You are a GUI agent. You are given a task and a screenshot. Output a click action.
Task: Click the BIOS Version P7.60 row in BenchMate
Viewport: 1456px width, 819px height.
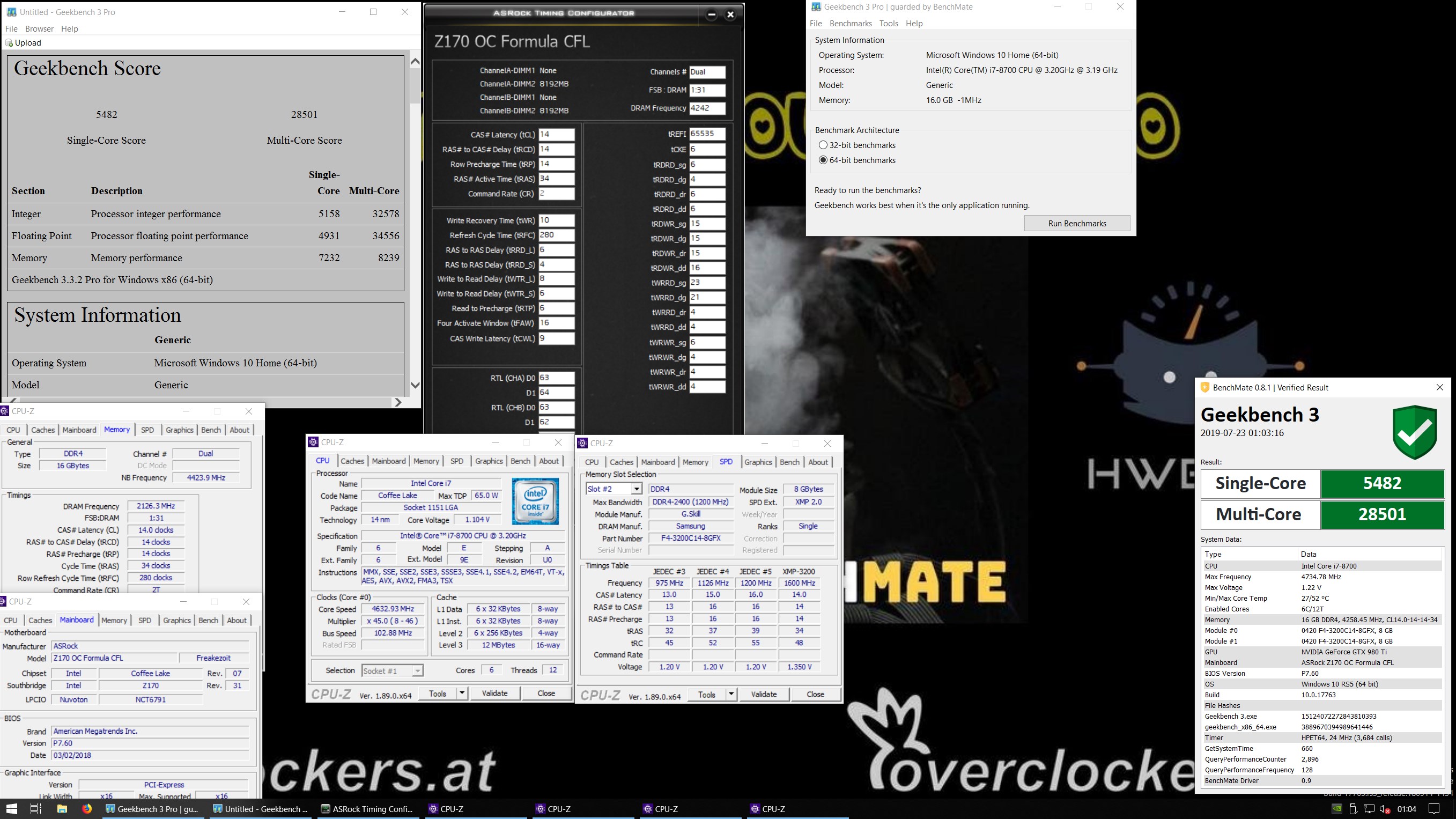(1322, 673)
